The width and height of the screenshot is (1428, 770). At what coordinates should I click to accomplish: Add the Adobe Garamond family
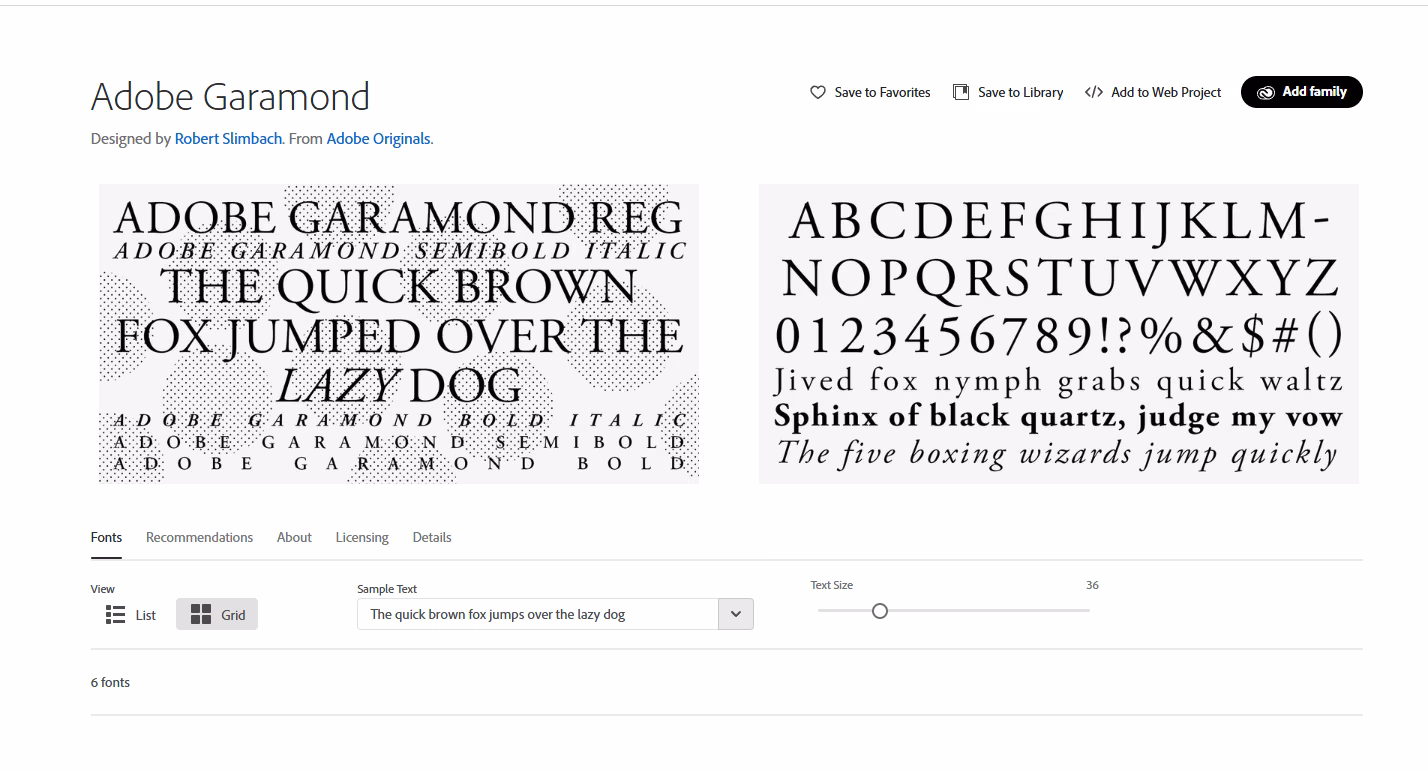1302,92
